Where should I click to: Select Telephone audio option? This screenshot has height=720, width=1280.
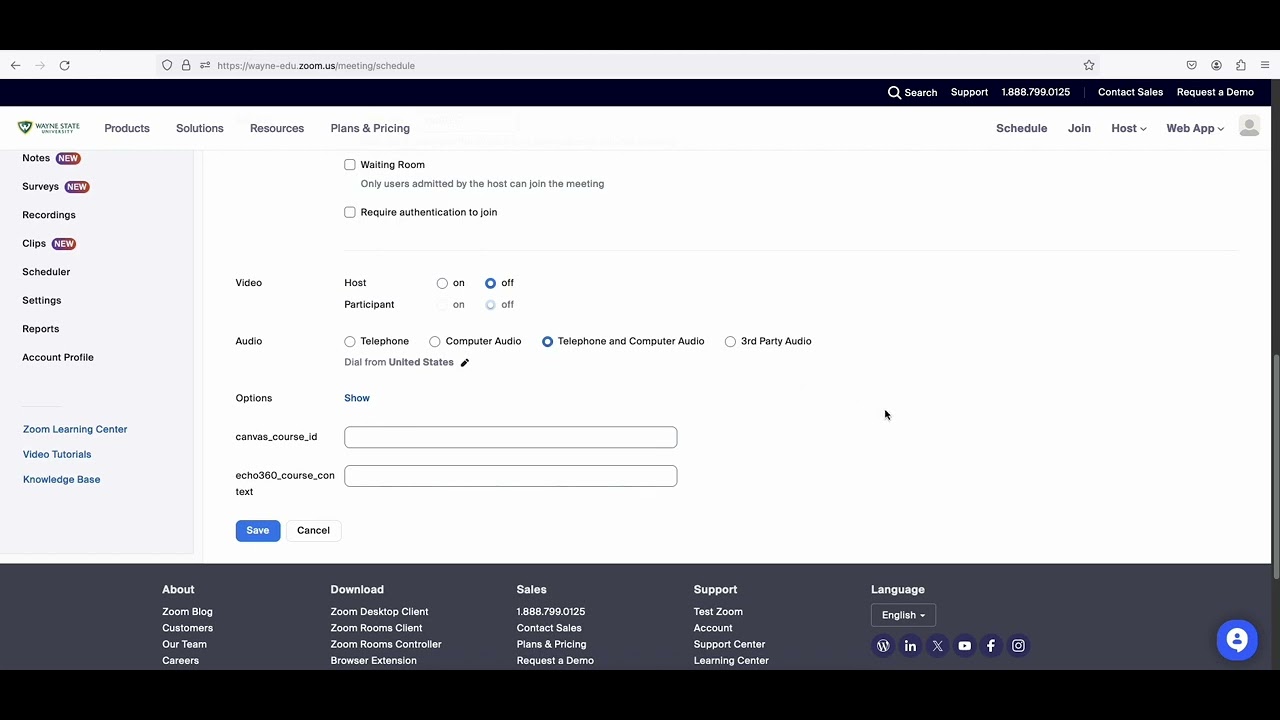(x=350, y=342)
